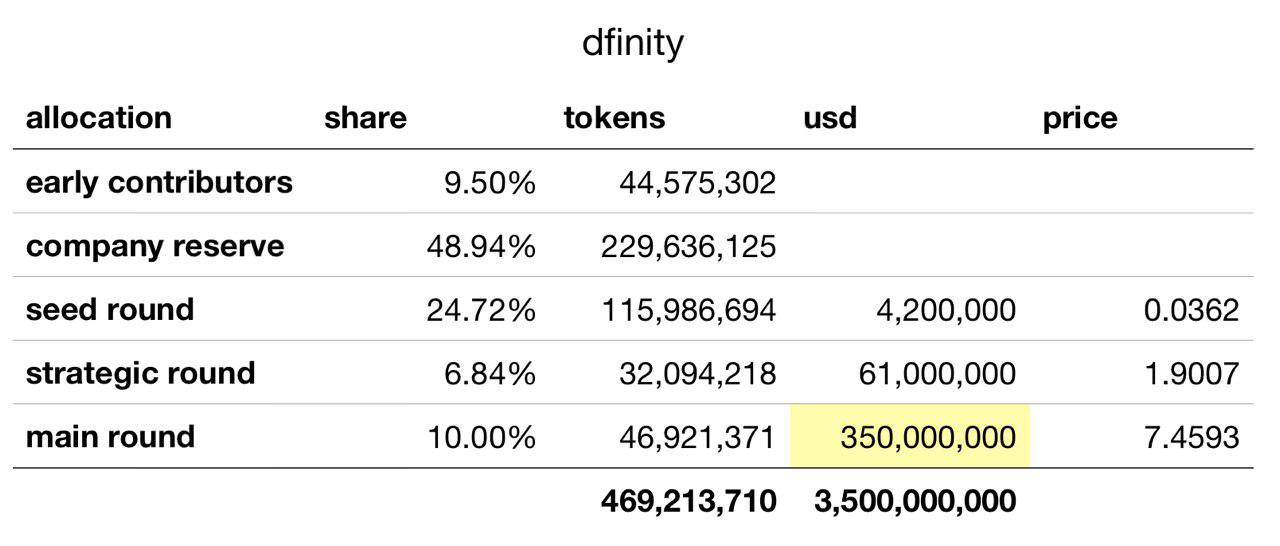Click the 10.00% share cell
This screenshot has height=546, width=1280.
point(482,437)
